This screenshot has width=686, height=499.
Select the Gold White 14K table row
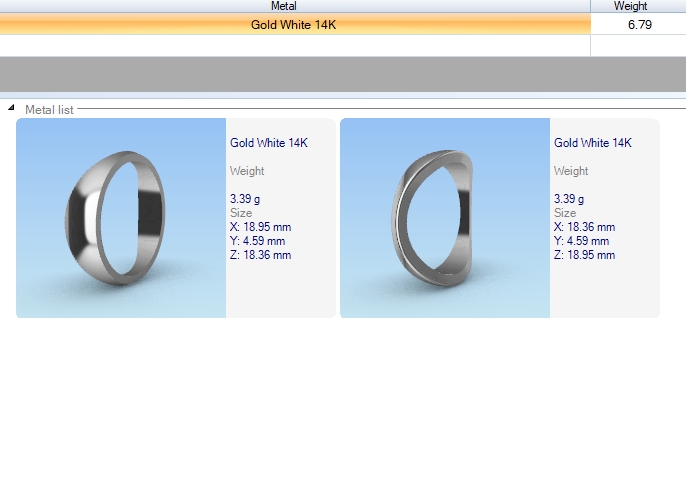pyautogui.click(x=293, y=24)
